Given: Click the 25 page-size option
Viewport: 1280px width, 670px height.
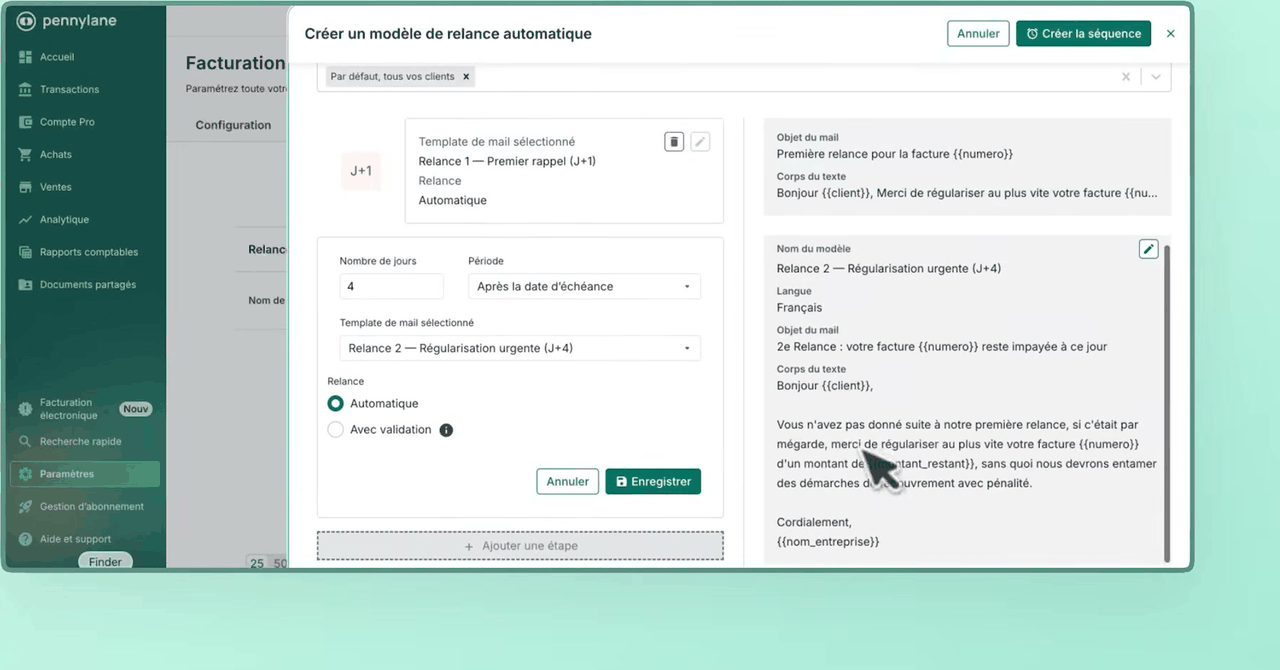Looking at the screenshot, I should point(257,563).
